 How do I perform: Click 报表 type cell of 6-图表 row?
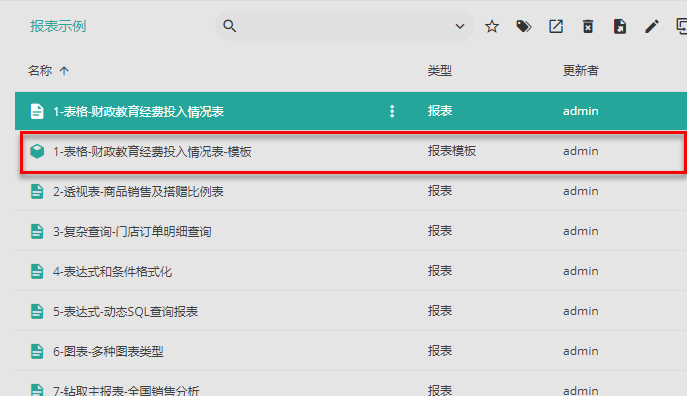coord(439,351)
